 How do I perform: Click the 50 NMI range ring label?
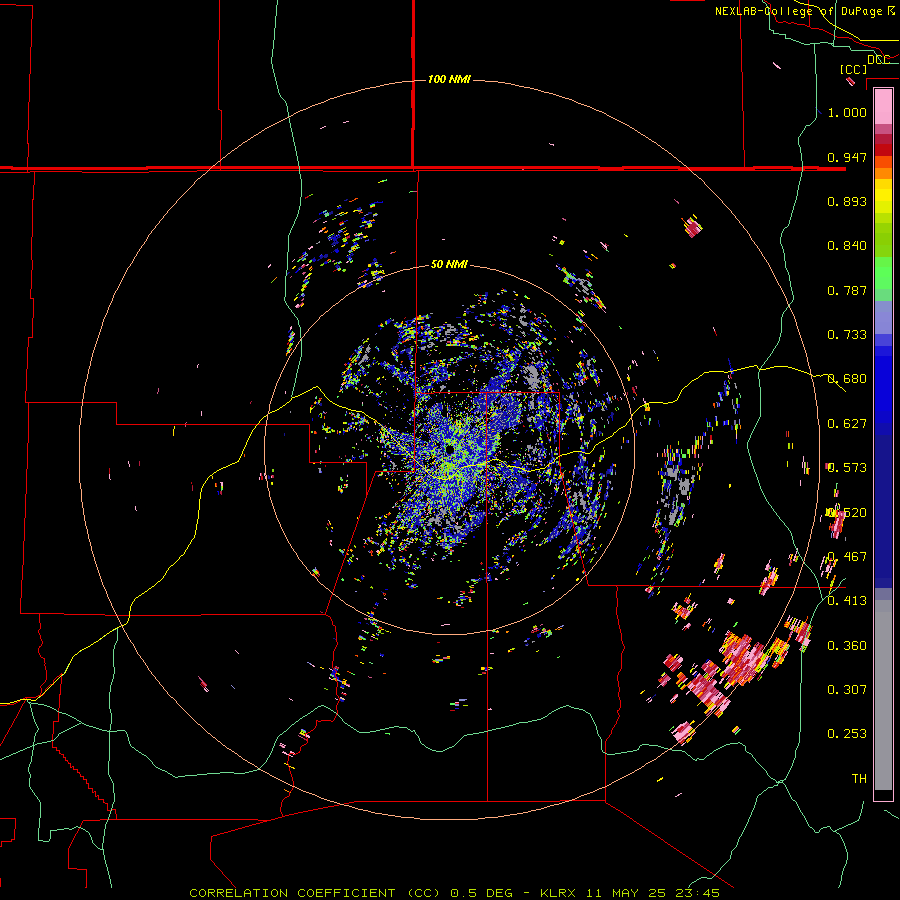[449, 265]
